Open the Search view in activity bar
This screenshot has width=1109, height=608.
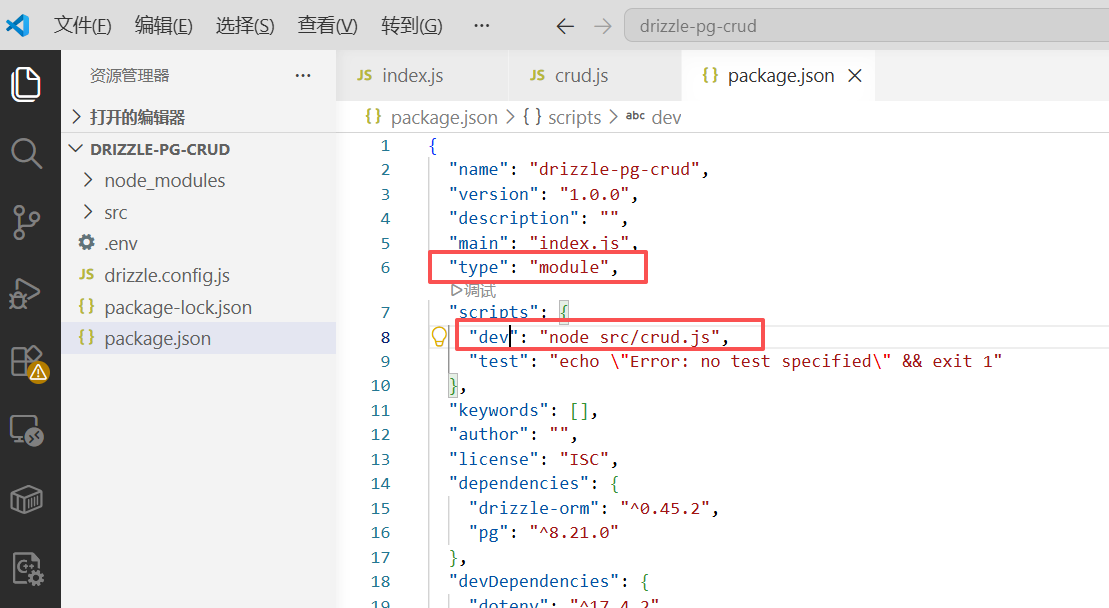click(26, 153)
